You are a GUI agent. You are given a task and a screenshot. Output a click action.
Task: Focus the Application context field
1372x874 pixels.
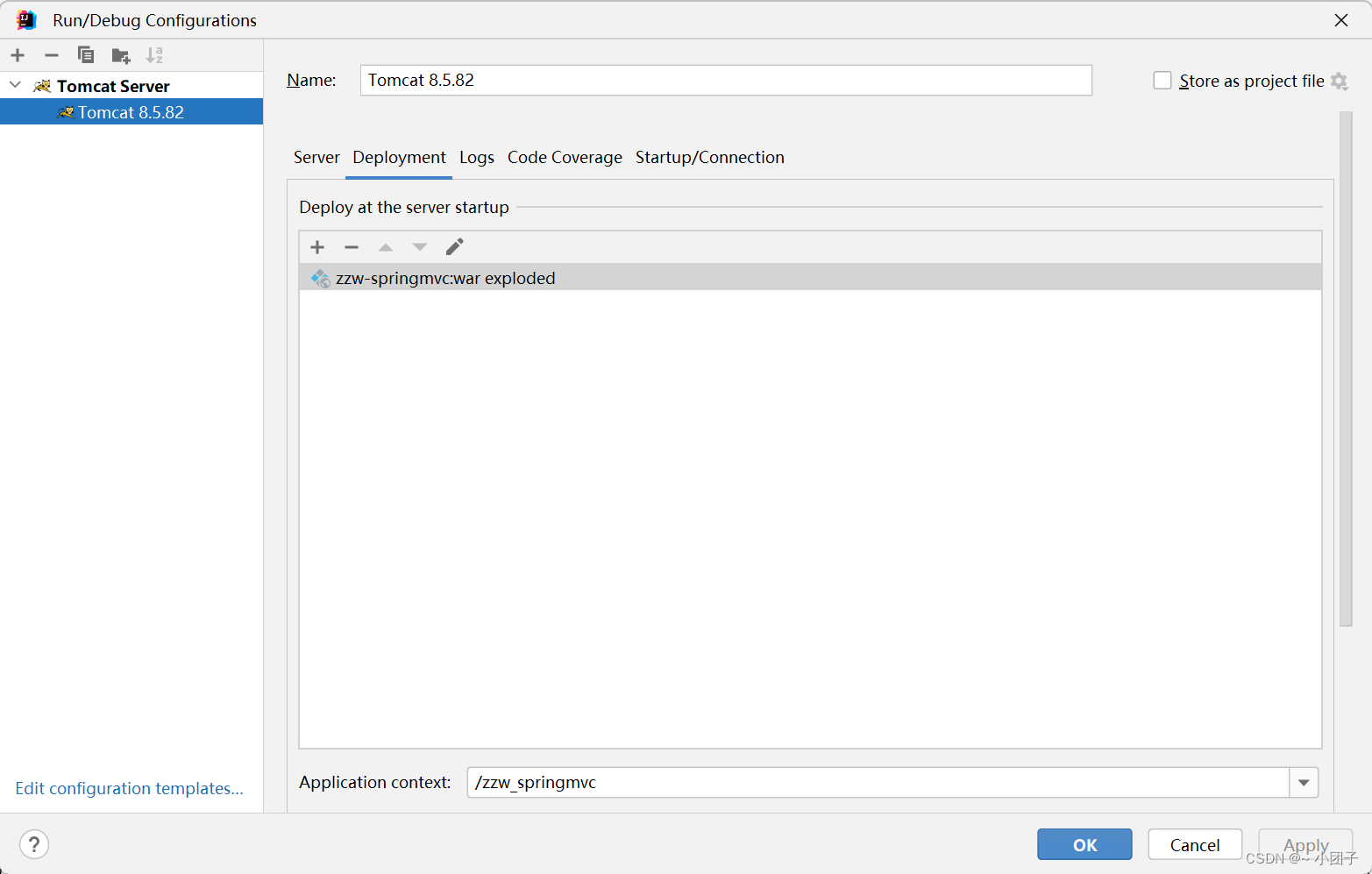click(878, 783)
